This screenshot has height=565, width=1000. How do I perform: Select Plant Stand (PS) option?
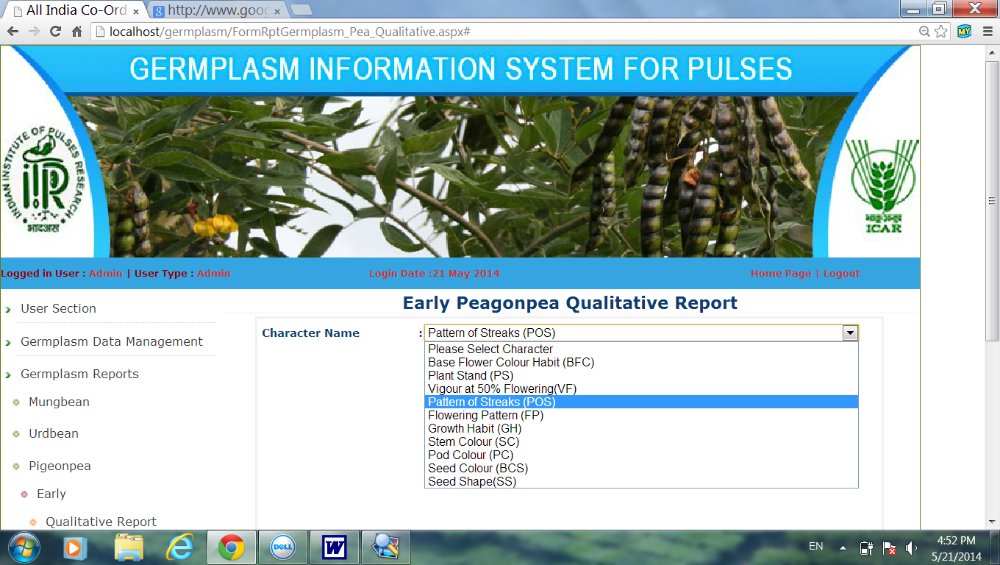[641, 376]
